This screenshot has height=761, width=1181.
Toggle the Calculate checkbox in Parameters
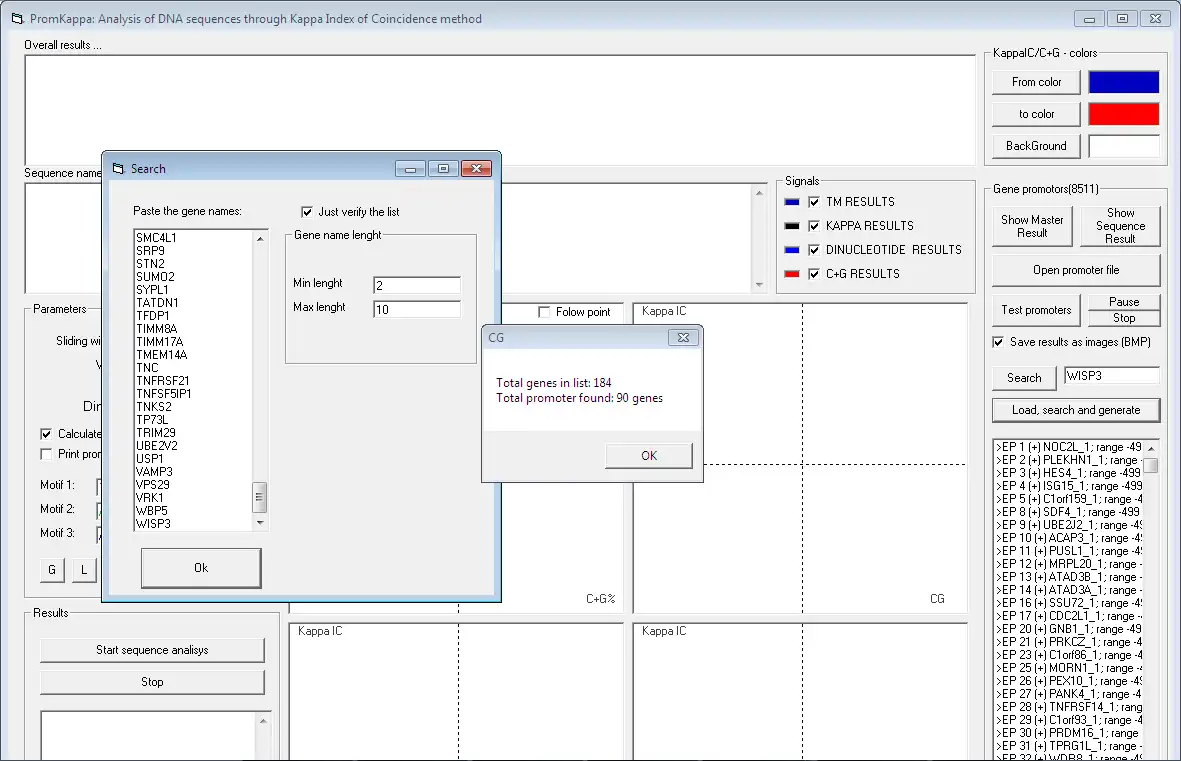tap(46, 434)
